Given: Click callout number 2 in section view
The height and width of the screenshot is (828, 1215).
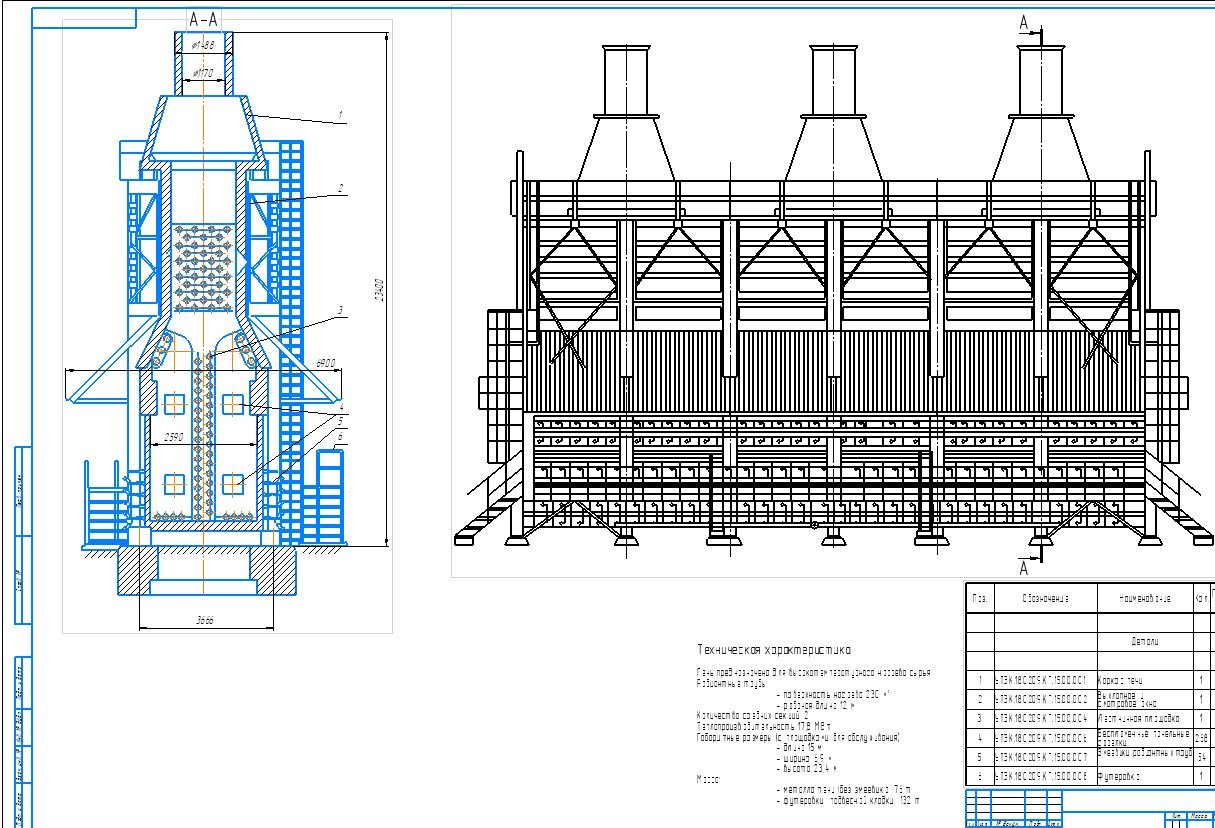Looking at the screenshot, I should pyautogui.click(x=340, y=188).
